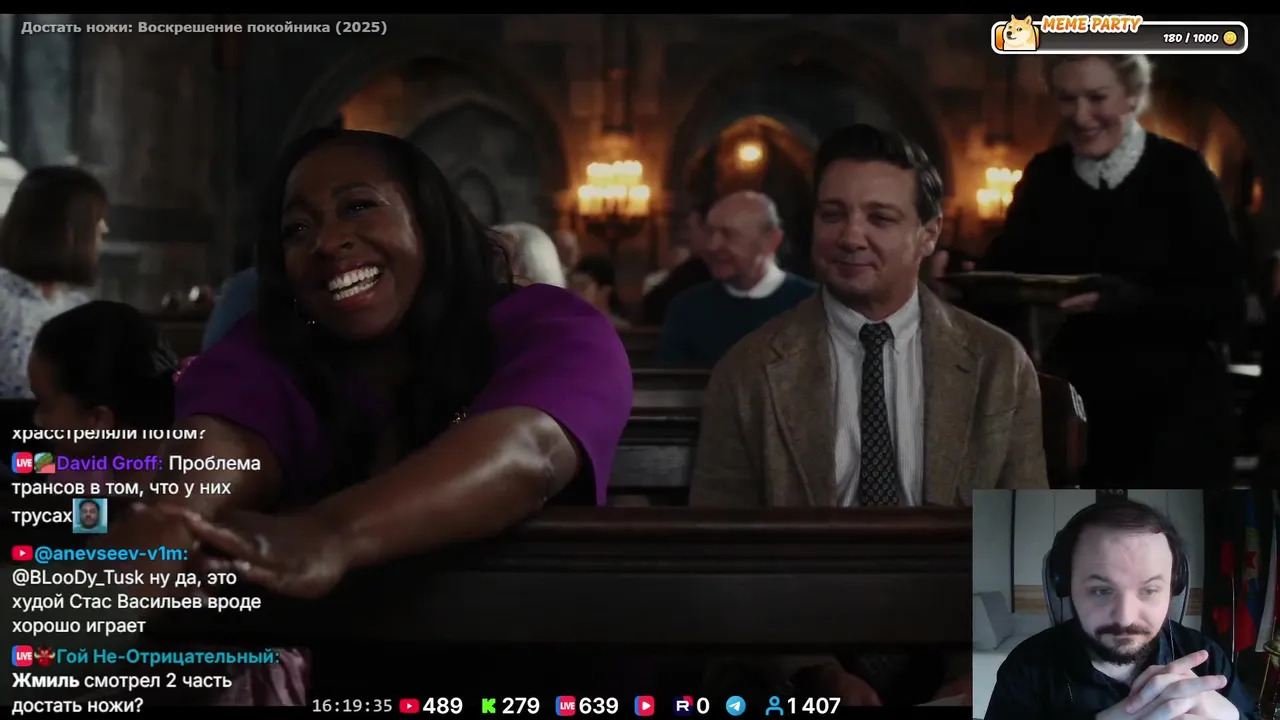
Task: Click the clock reading 16:19:35
Action: 352,706
